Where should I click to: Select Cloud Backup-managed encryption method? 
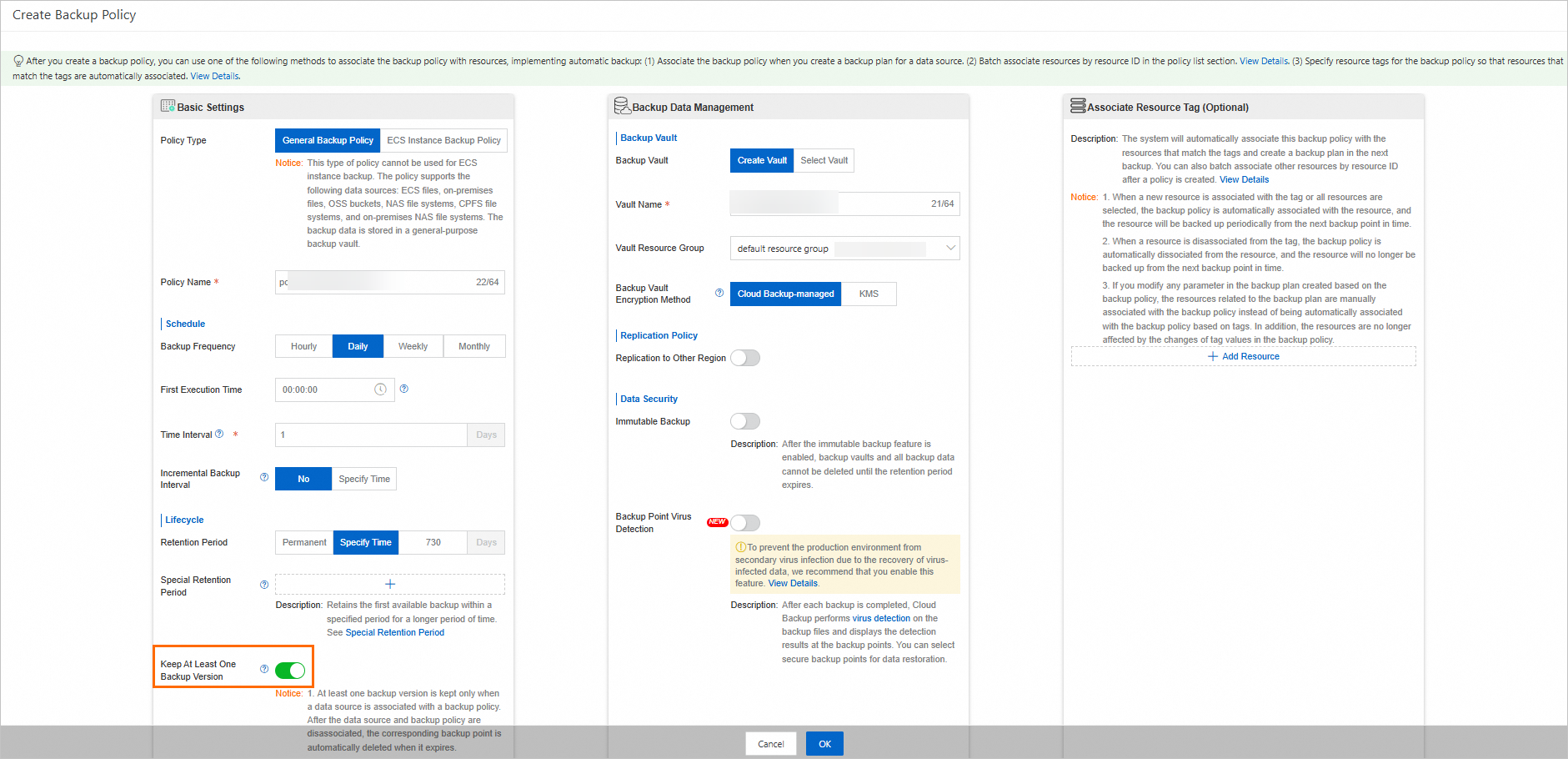pos(786,294)
